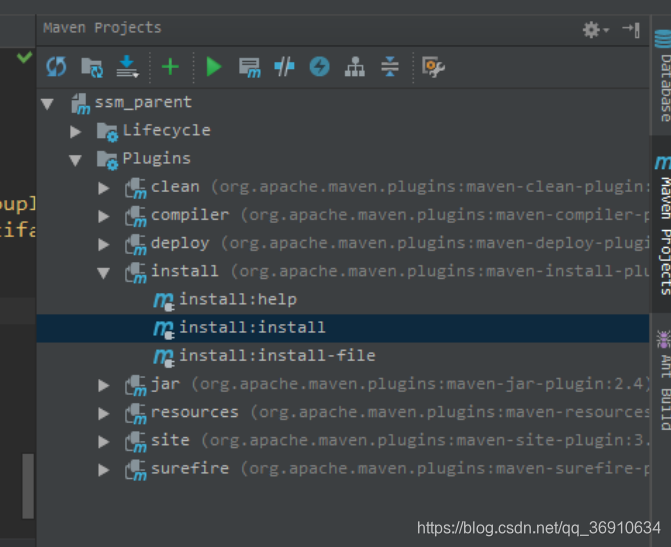Click the green inspection checkmark in editor
The image size is (671, 547).
(x=24, y=57)
